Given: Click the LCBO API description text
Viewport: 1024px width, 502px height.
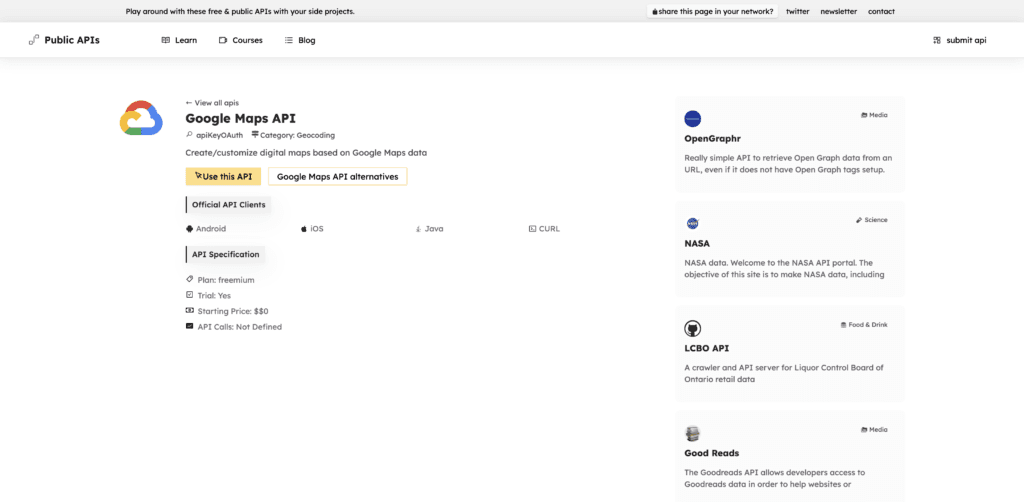Looking at the screenshot, I should coord(784,373).
